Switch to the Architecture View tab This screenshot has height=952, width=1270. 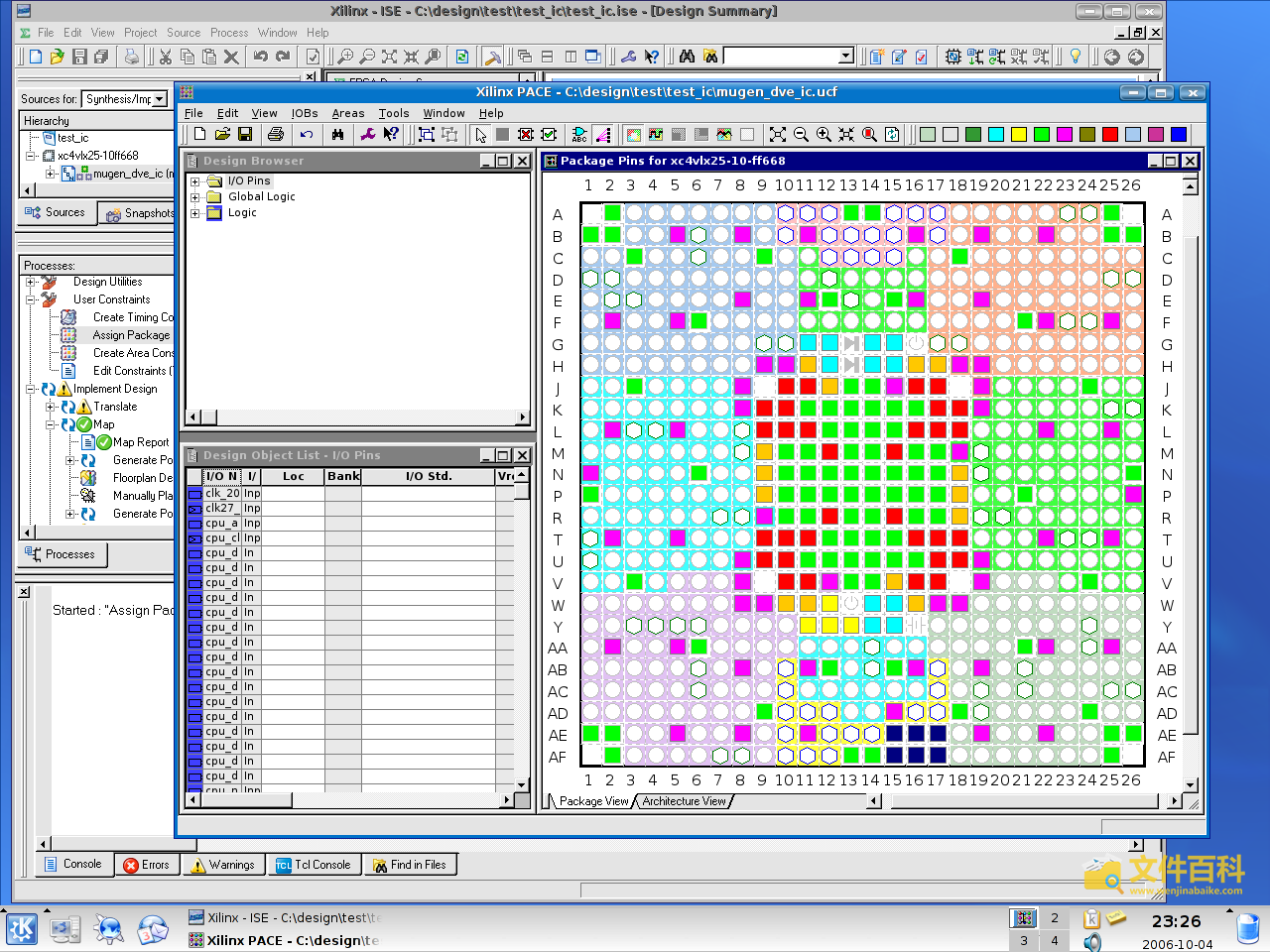684,801
